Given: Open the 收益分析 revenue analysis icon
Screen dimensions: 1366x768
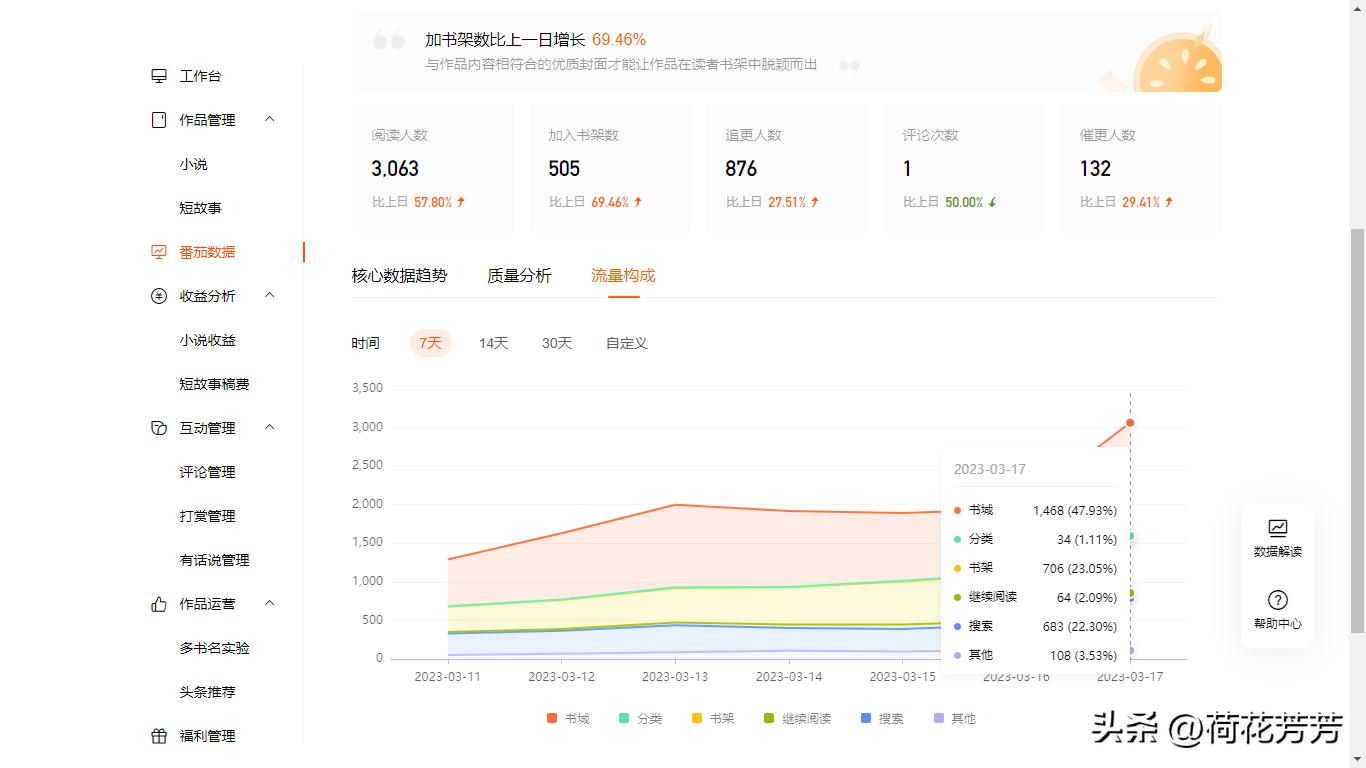Looking at the screenshot, I should 158,295.
